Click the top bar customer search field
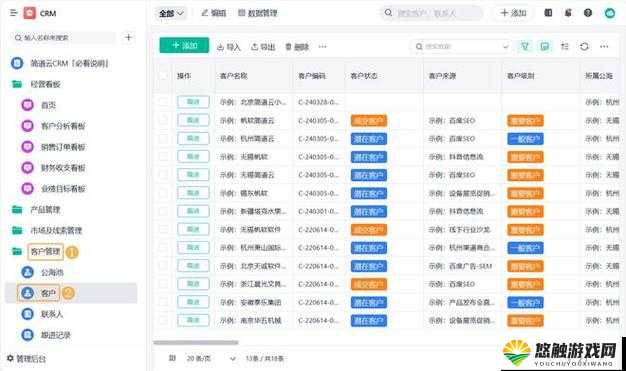Screen dimensions: 626x371 pyautogui.click(x=431, y=13)
